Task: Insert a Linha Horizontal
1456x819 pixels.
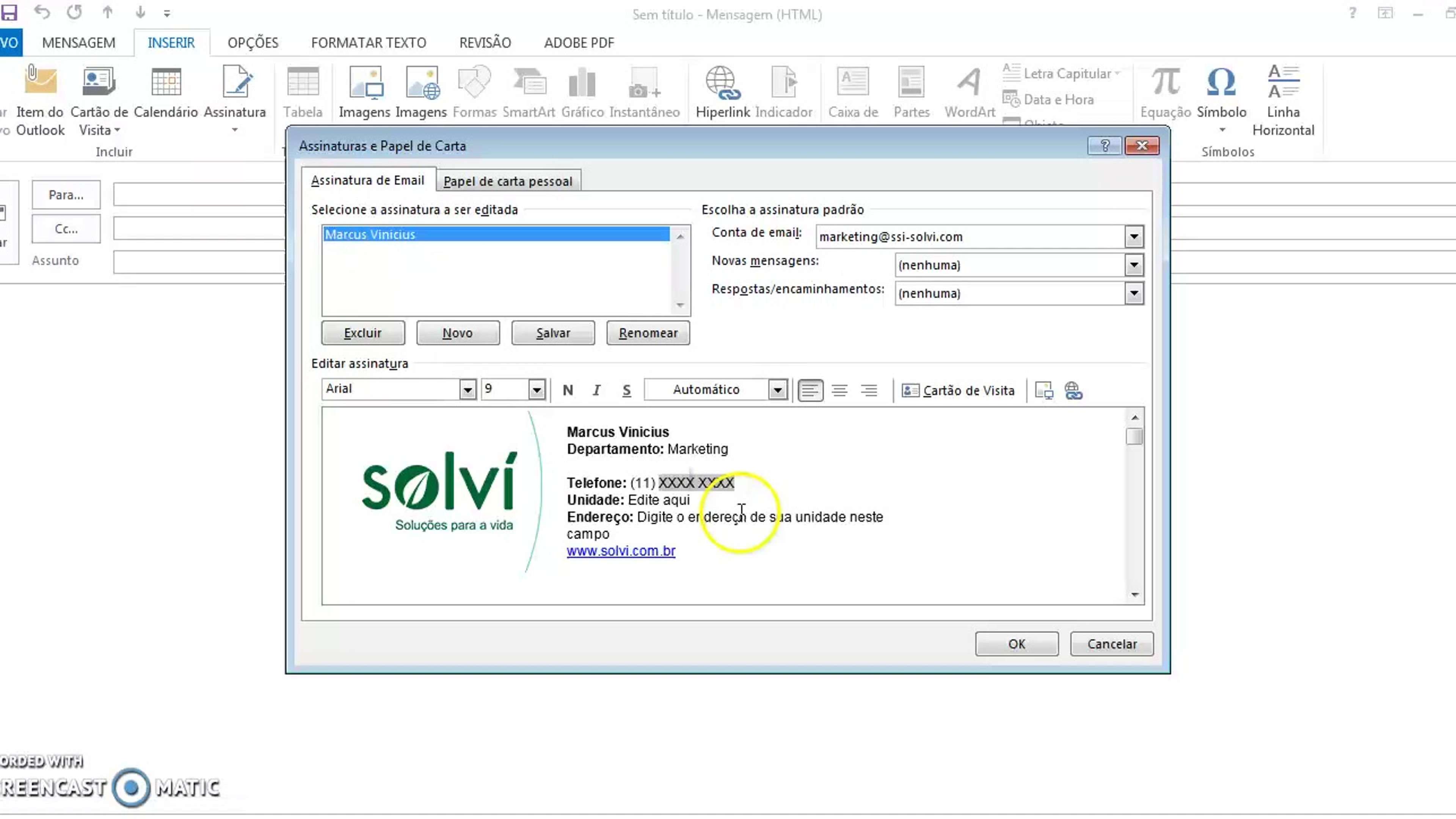Action: [x=1283, y=101]
